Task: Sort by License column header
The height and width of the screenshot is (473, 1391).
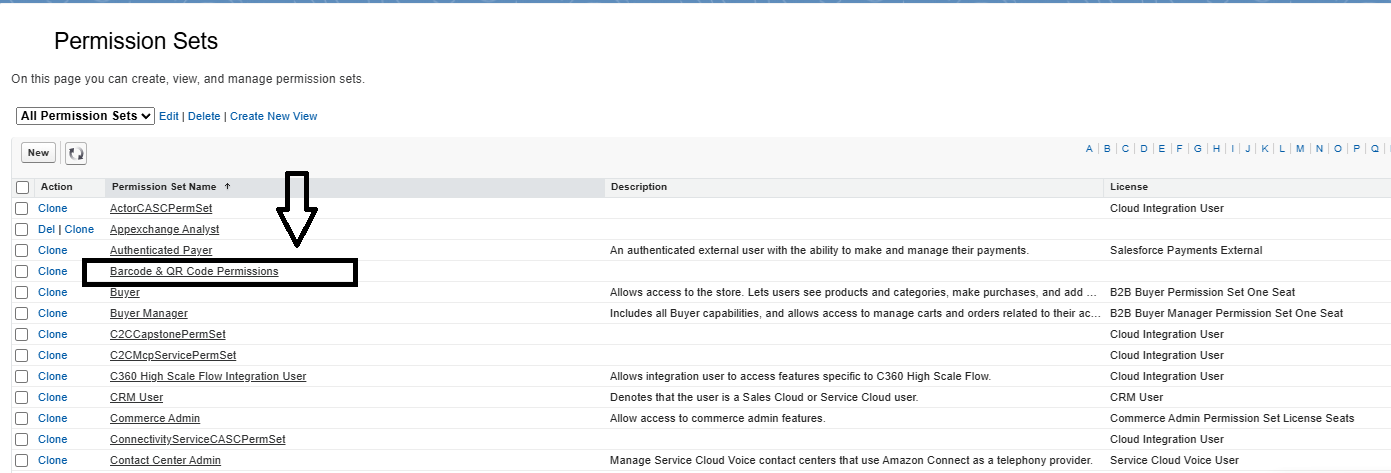Action: [x=1129, y=187]
